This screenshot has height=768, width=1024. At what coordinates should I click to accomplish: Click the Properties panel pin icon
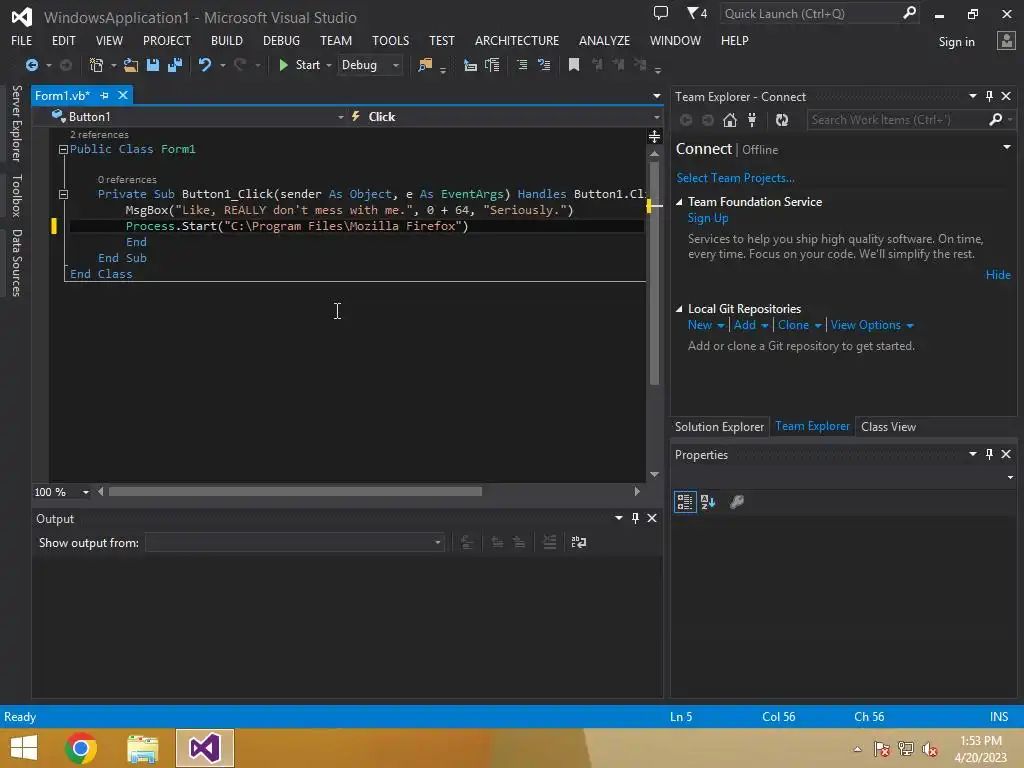coord(989,454)
